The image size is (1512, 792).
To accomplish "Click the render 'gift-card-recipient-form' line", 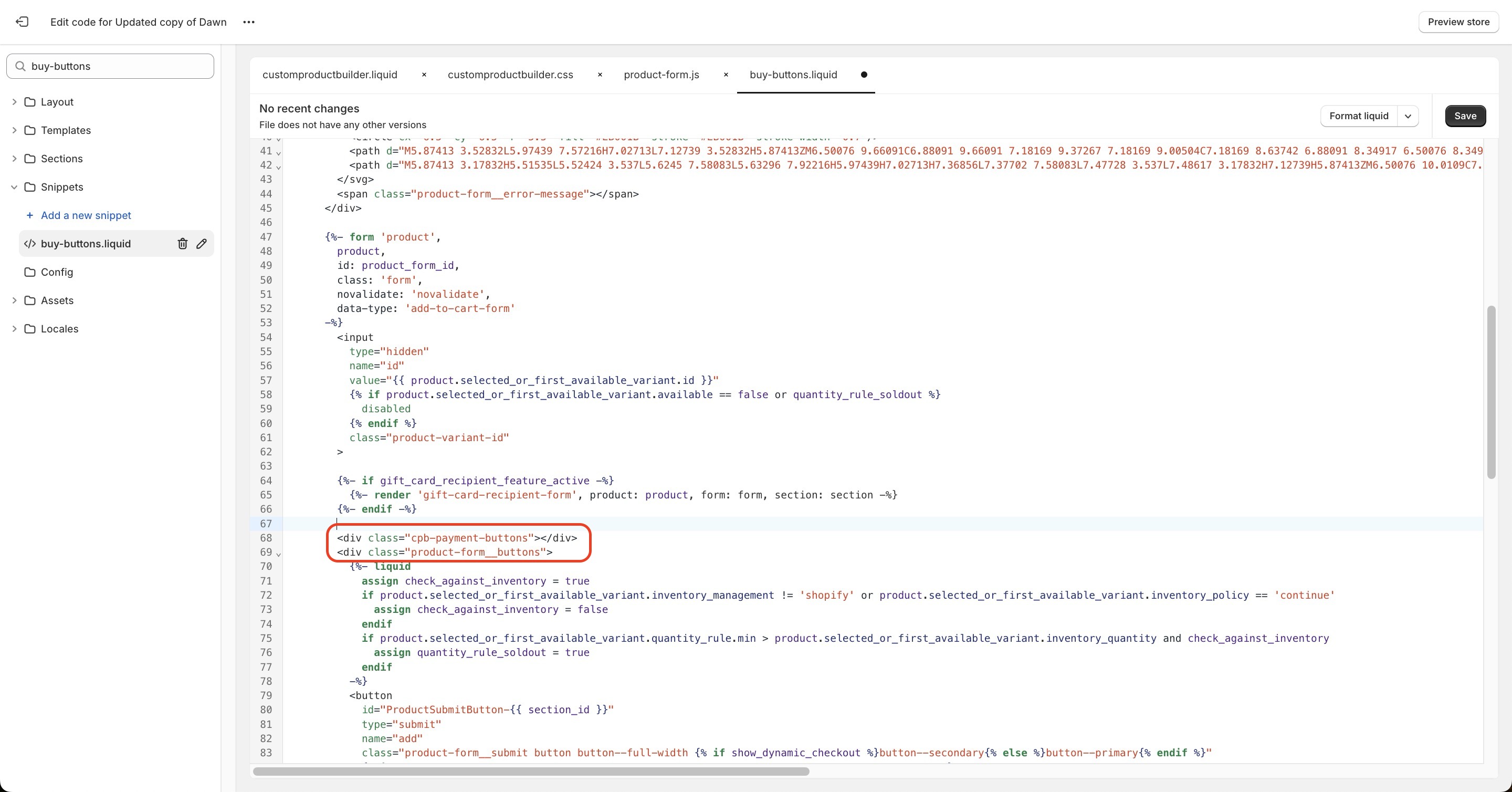I will point(623,495).
